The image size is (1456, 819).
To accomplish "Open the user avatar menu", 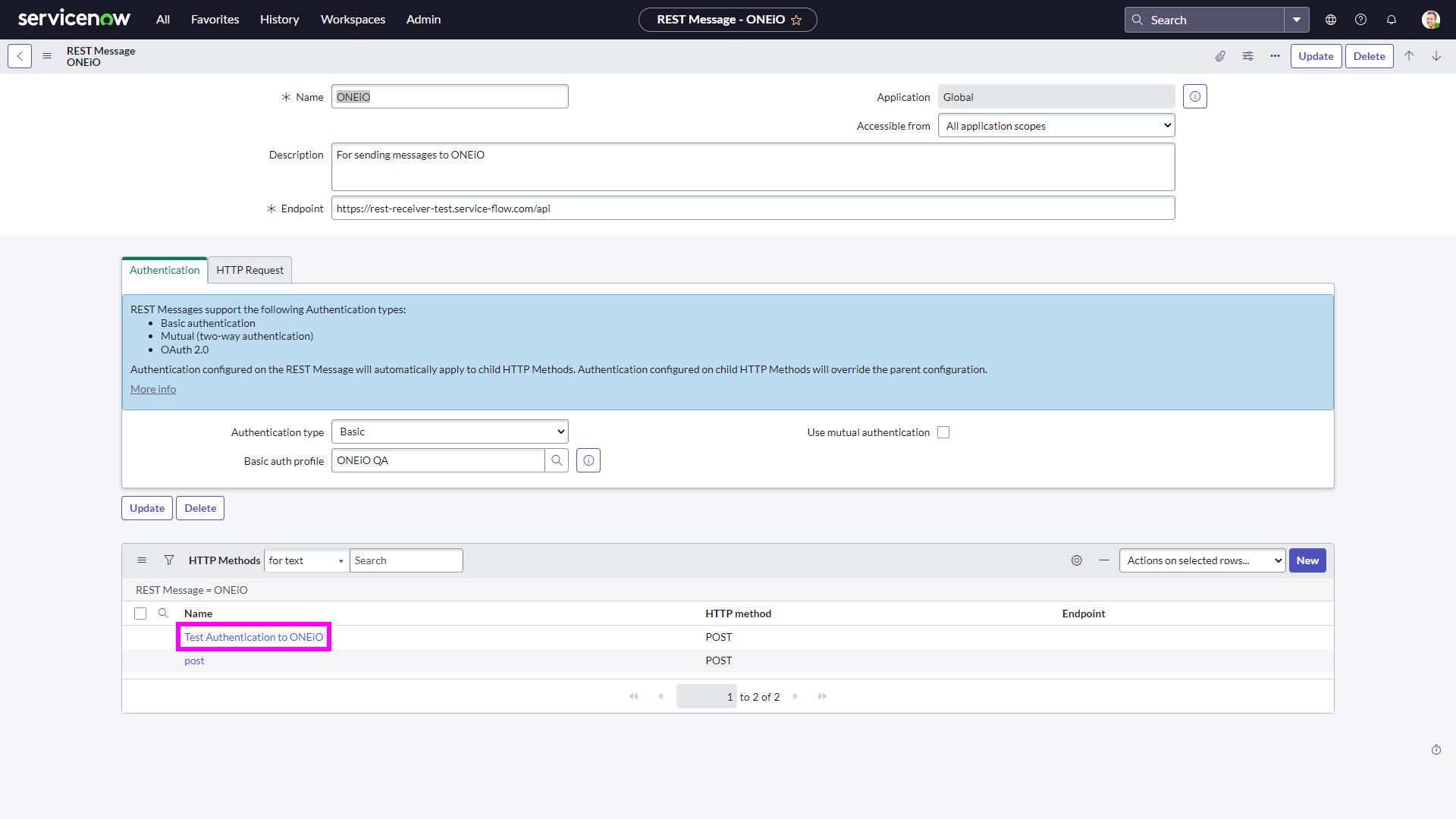I will pyautogui.click(x=1431, y=20).
